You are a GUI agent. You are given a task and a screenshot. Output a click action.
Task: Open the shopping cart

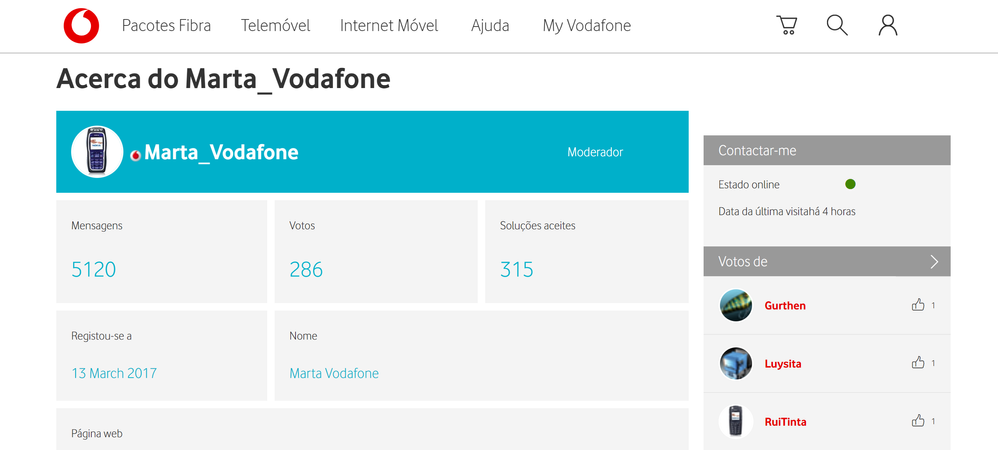[x=787, y=26]
